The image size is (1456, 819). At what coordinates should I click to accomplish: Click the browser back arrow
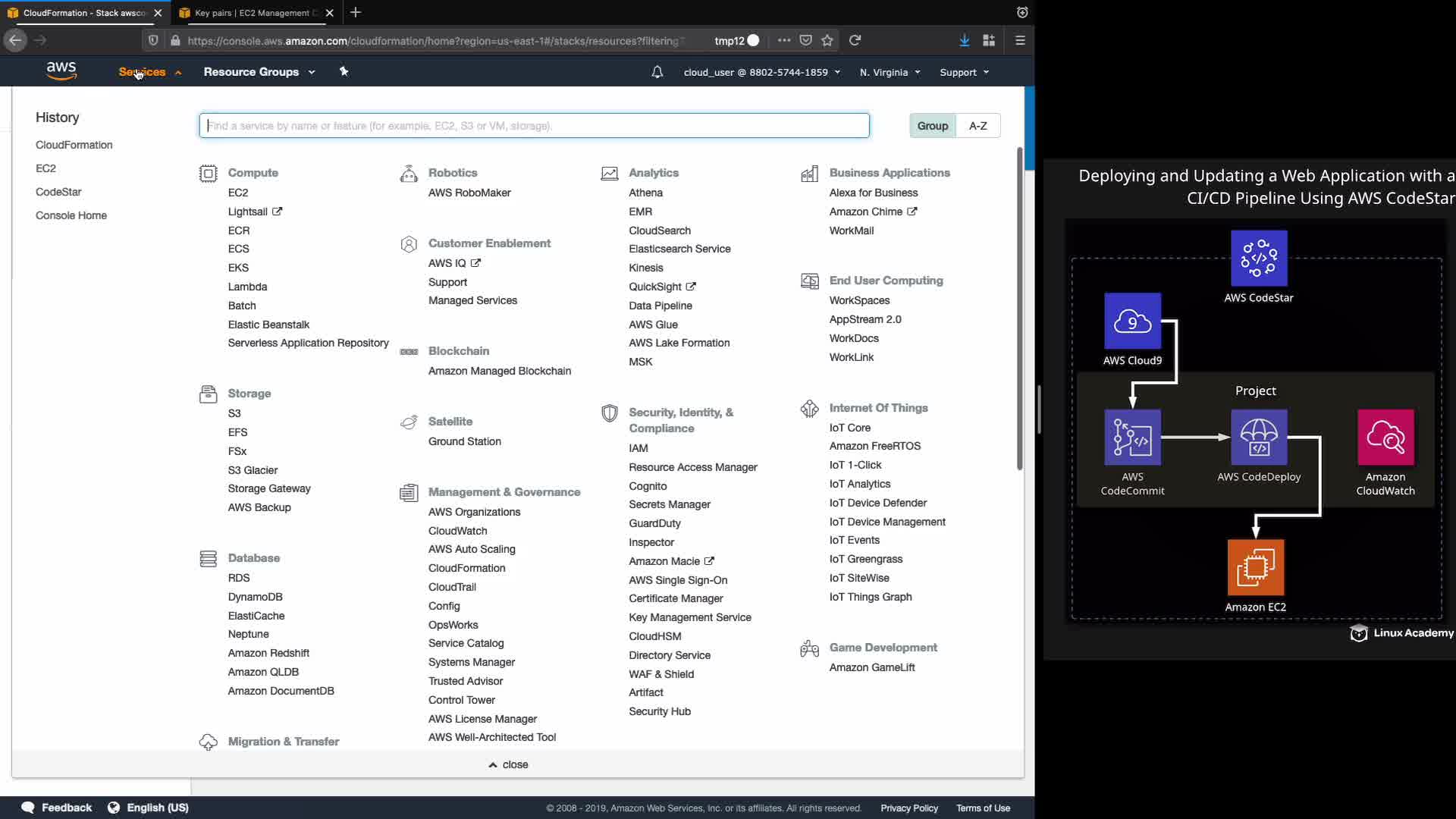click(16, 40)
